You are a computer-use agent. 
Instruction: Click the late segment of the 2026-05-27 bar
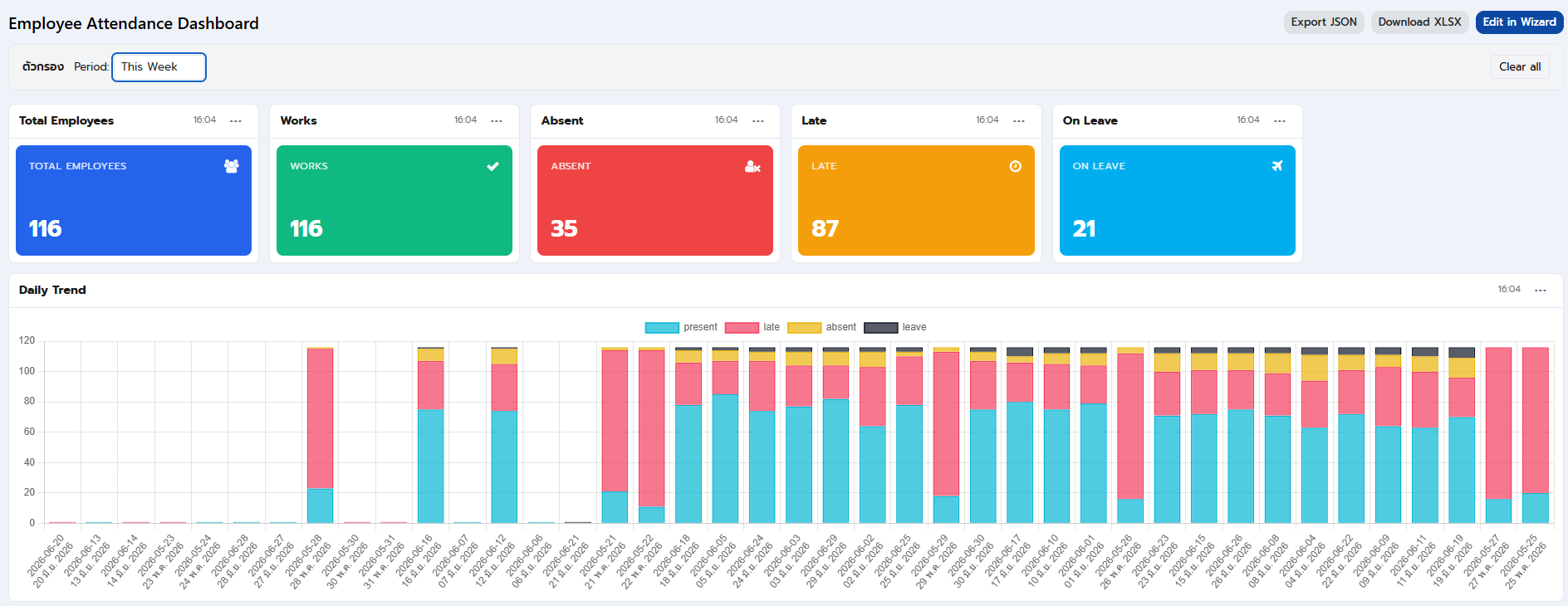1498,423
